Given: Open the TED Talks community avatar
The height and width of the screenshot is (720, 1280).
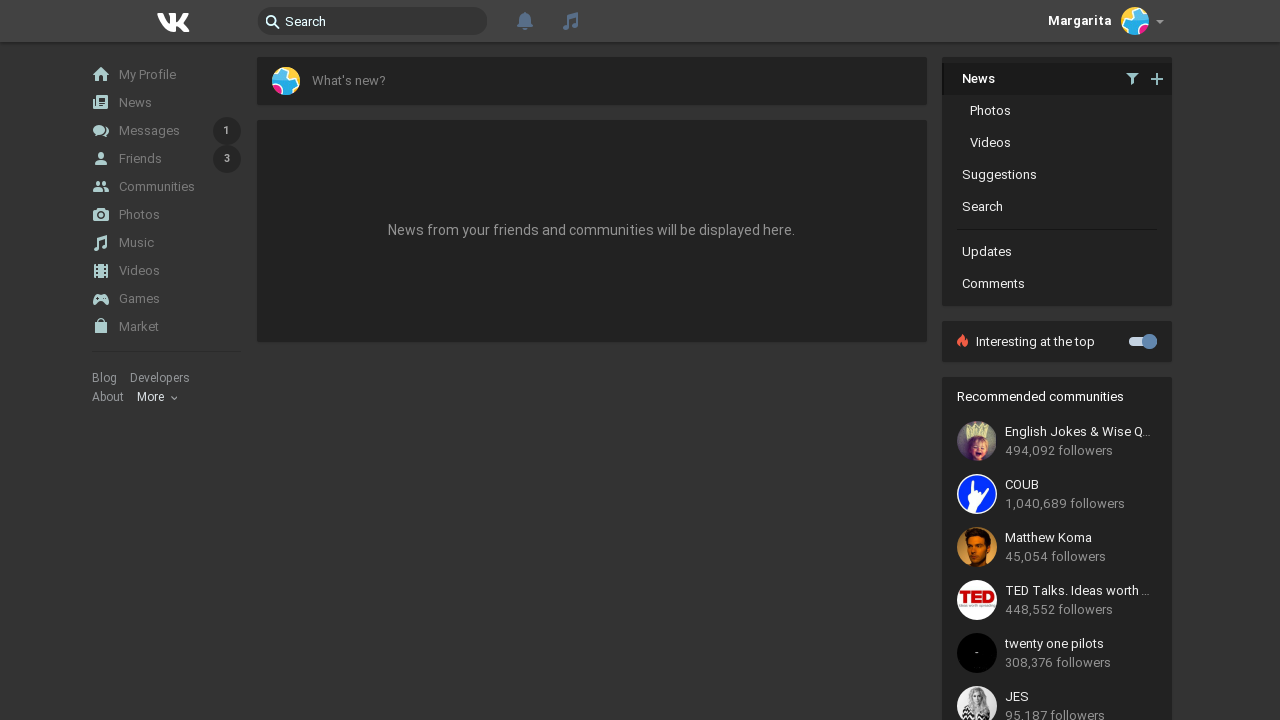Looking at the screenshot, I should 977,600.
